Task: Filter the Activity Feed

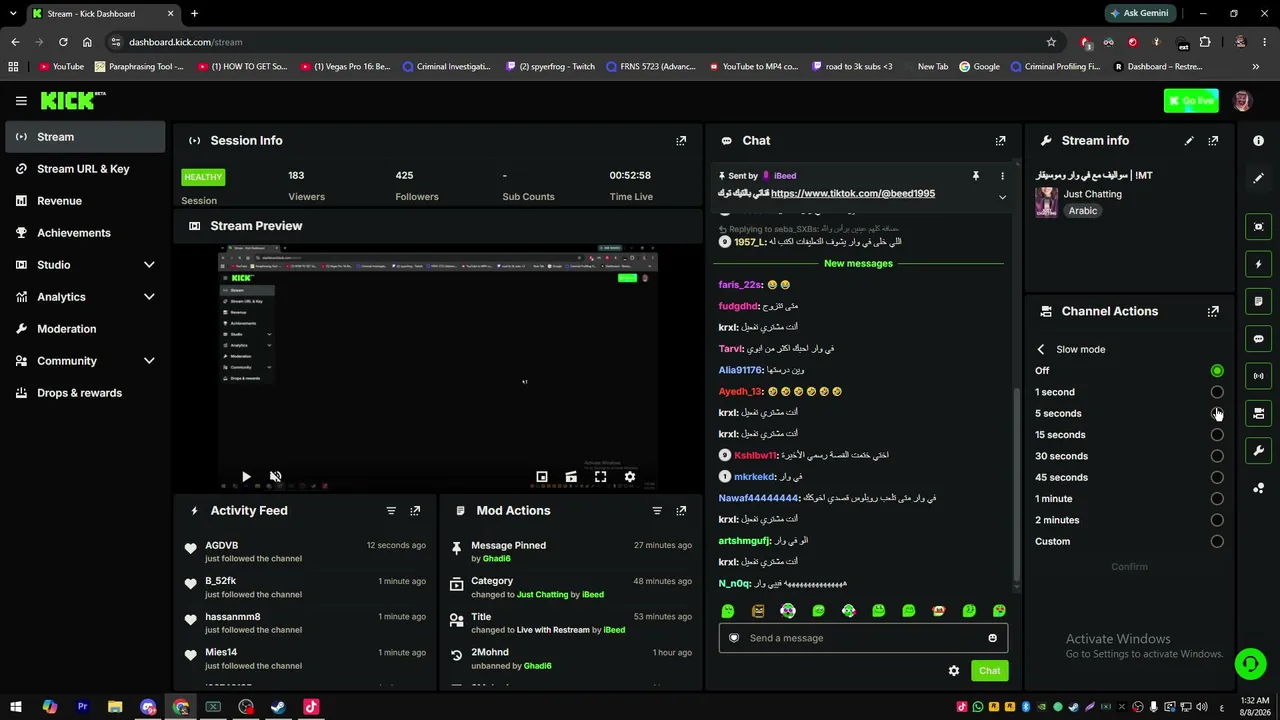Action: click(x=391, y=510)
